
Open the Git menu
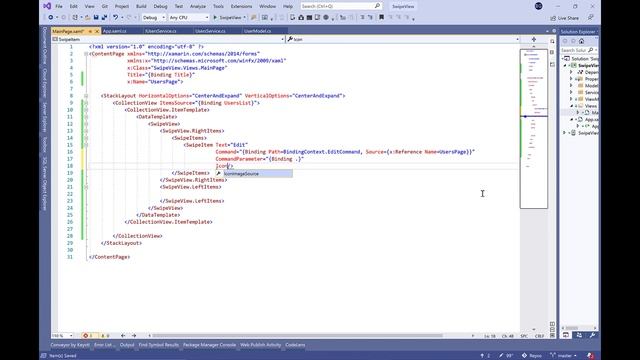tap(104, 6)
